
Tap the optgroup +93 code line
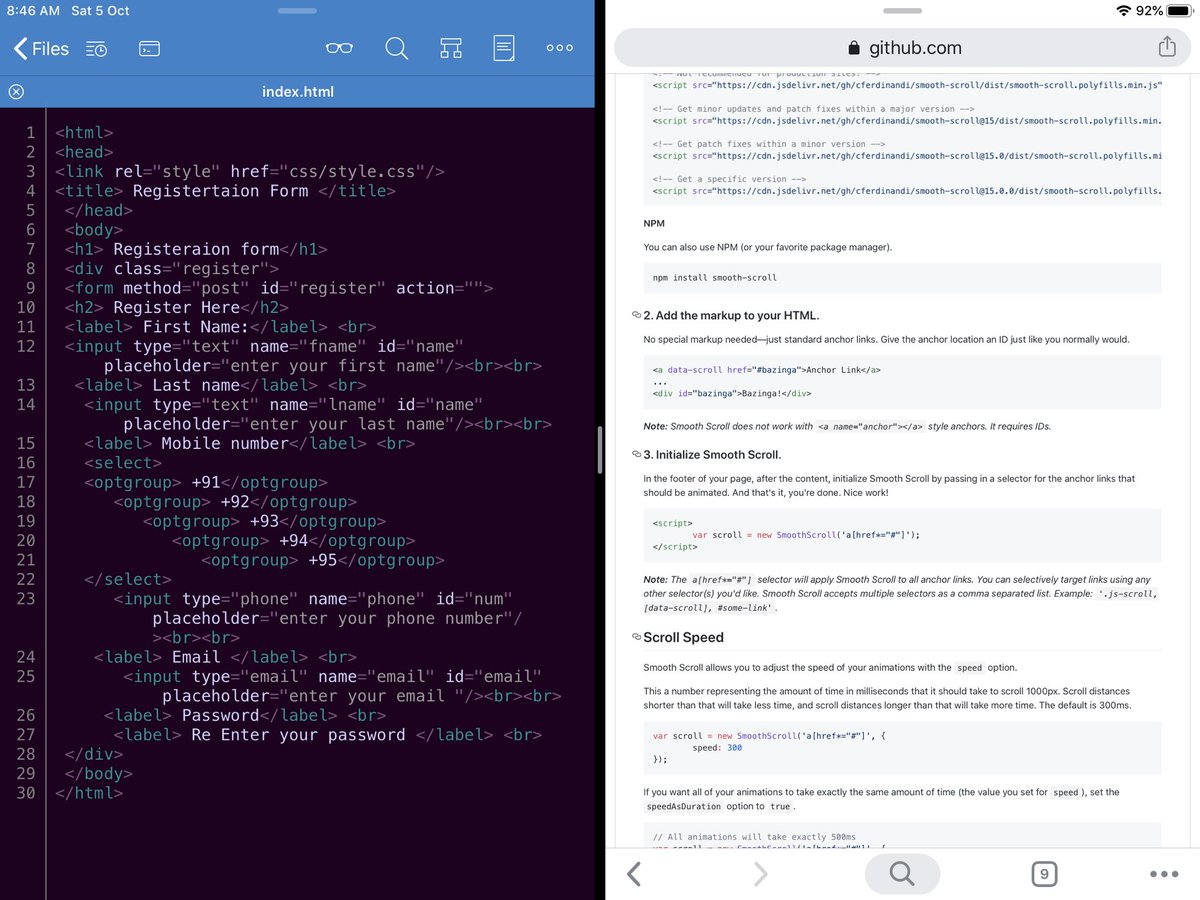(x=264, y=521)
